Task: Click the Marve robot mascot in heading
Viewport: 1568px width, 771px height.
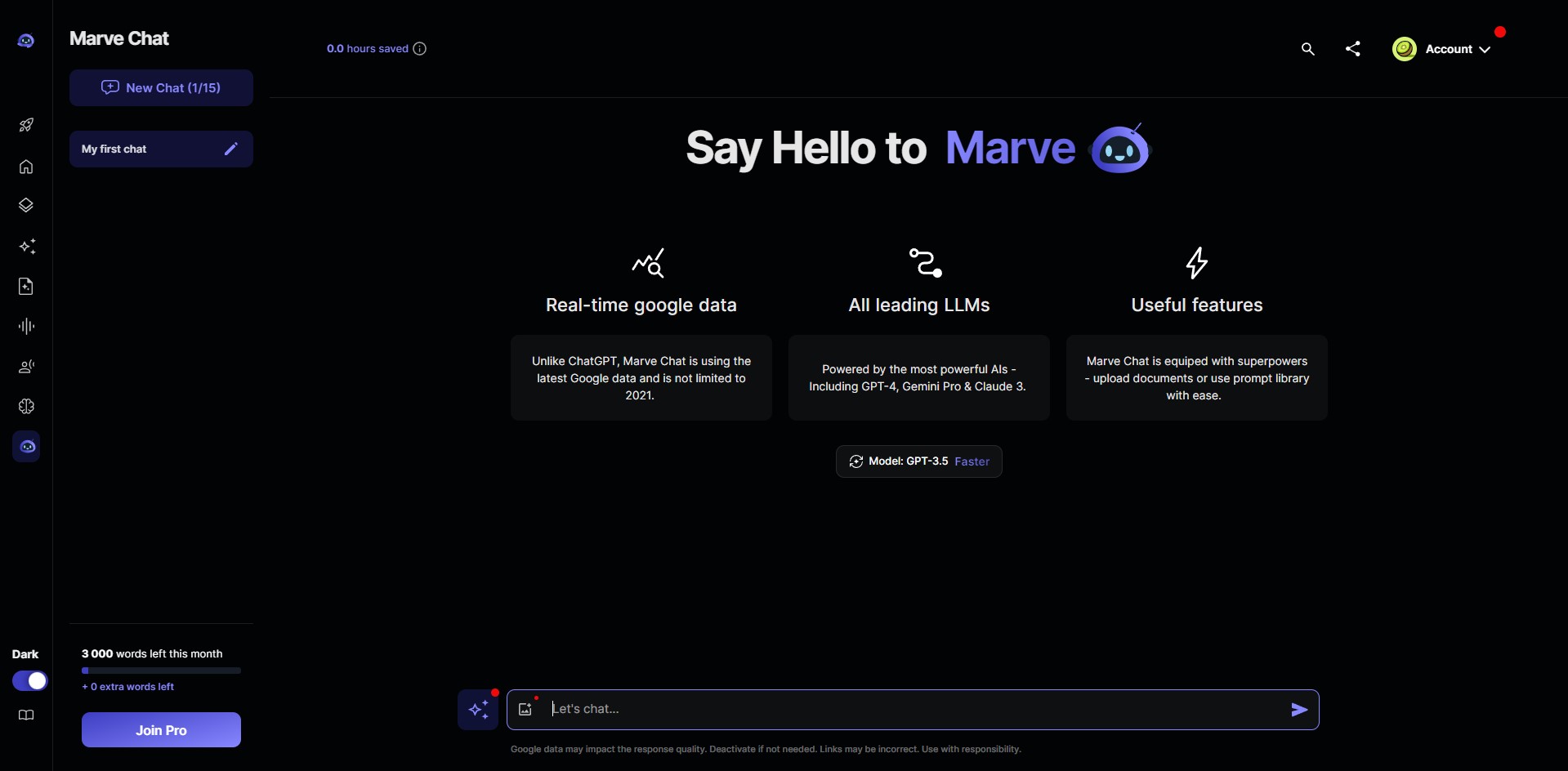Action: (x=1120, y=149)
